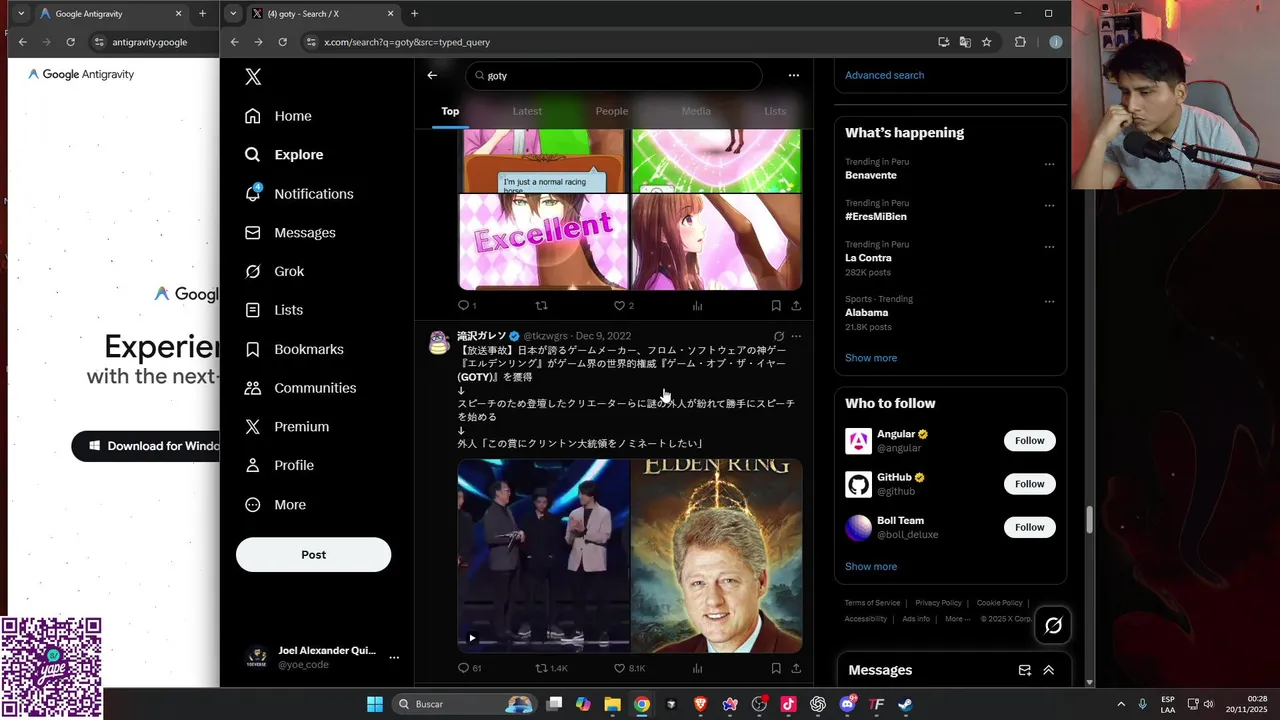Click the Grok icon on Dec 9 post

pos(779,336)
